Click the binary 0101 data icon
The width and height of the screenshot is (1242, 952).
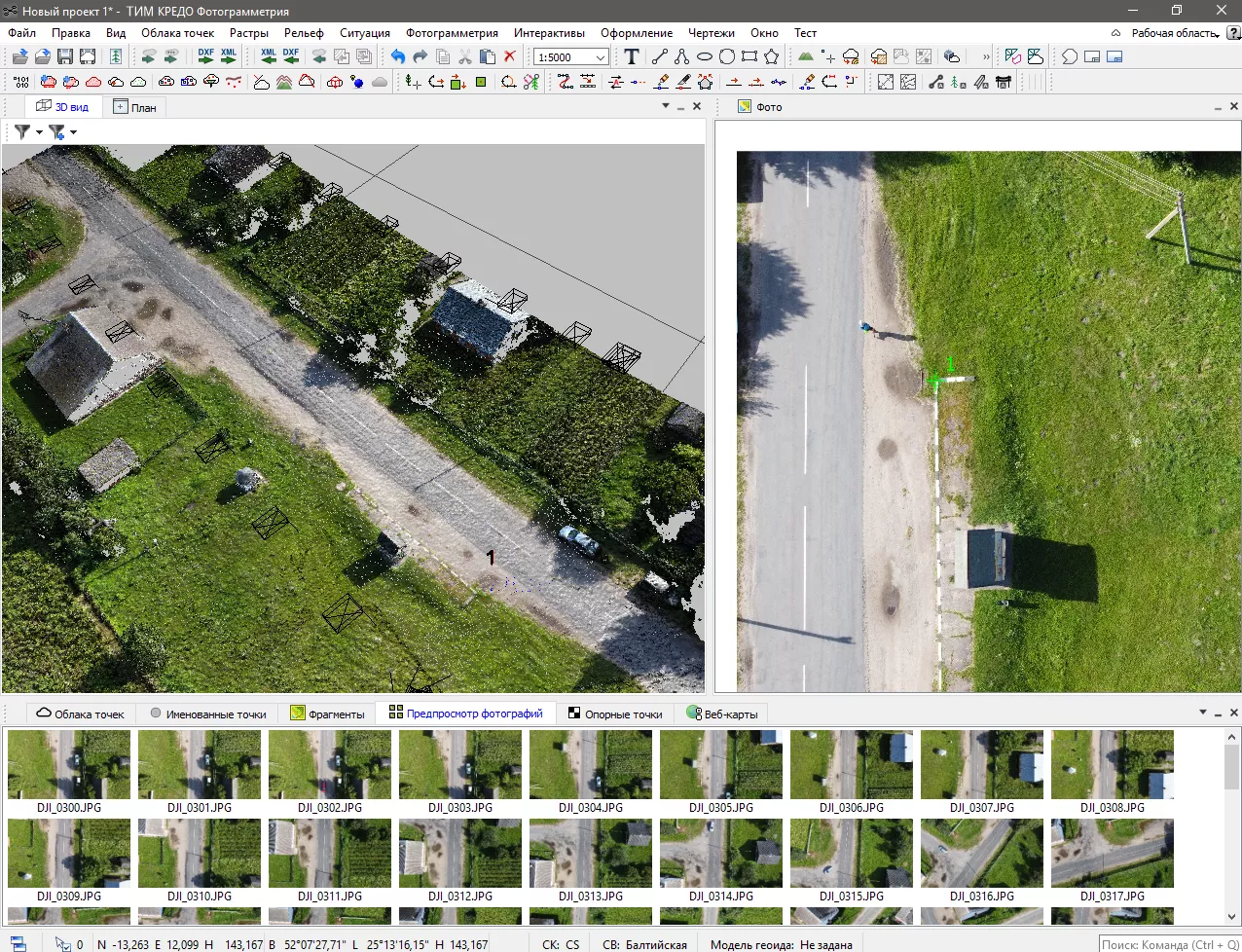20,83
